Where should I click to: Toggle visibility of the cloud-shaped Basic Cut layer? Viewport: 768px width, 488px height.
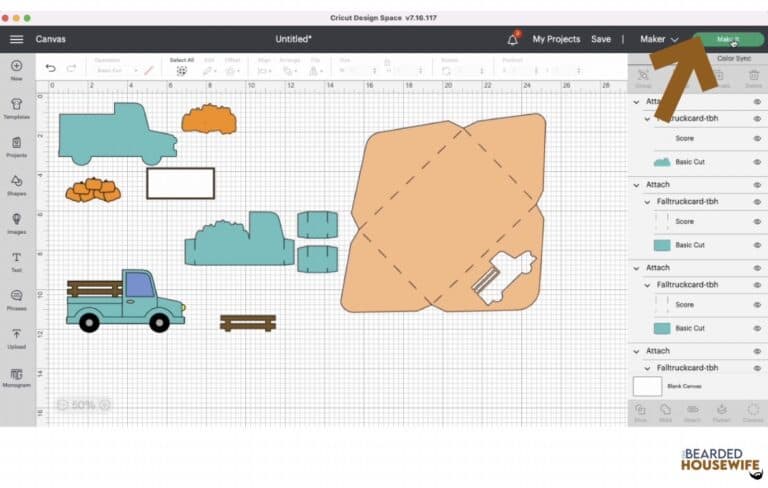tap(756, 161)
